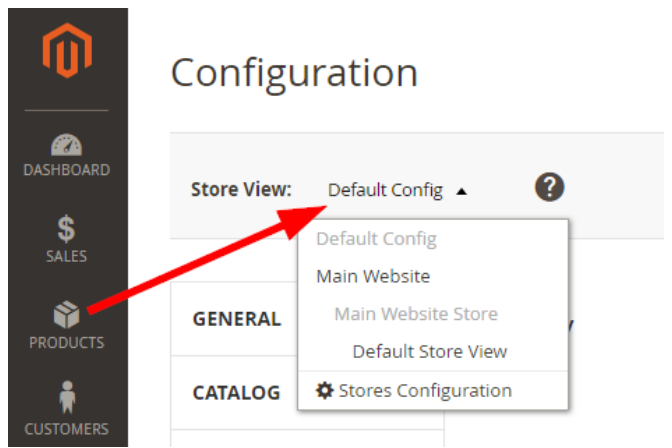This screenshot has height=448, width=672.
Task: Click the Products box icon
Action: [x=66, y=316]
